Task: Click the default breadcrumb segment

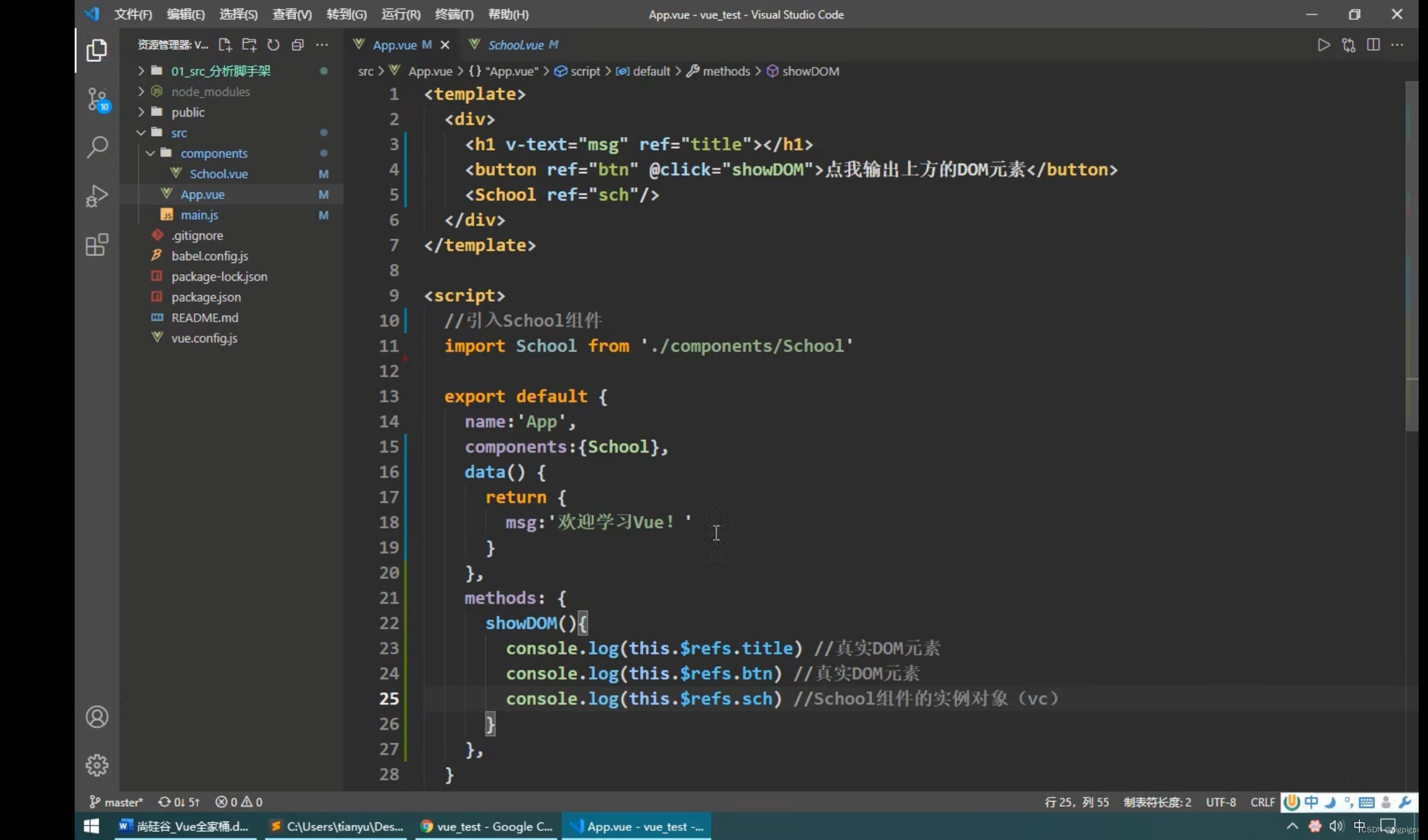Action: (643, 71)
